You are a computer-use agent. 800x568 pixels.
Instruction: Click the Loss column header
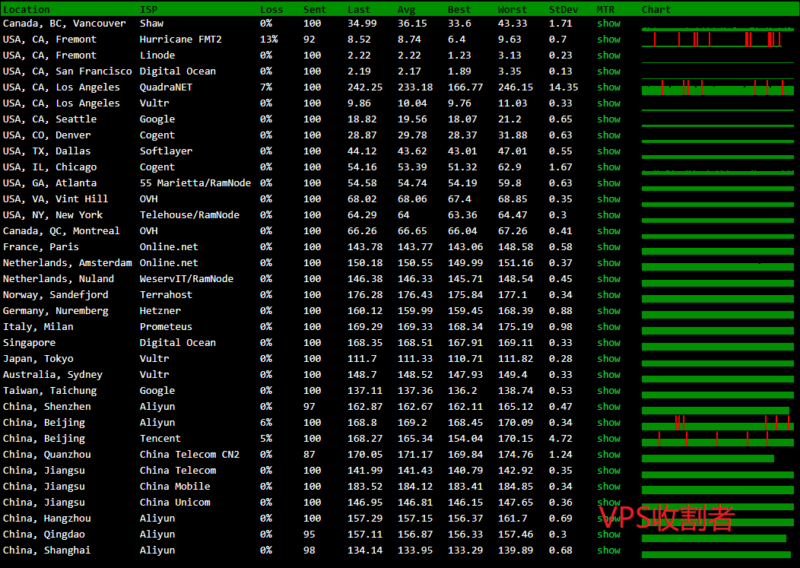[x=271, y=9]
